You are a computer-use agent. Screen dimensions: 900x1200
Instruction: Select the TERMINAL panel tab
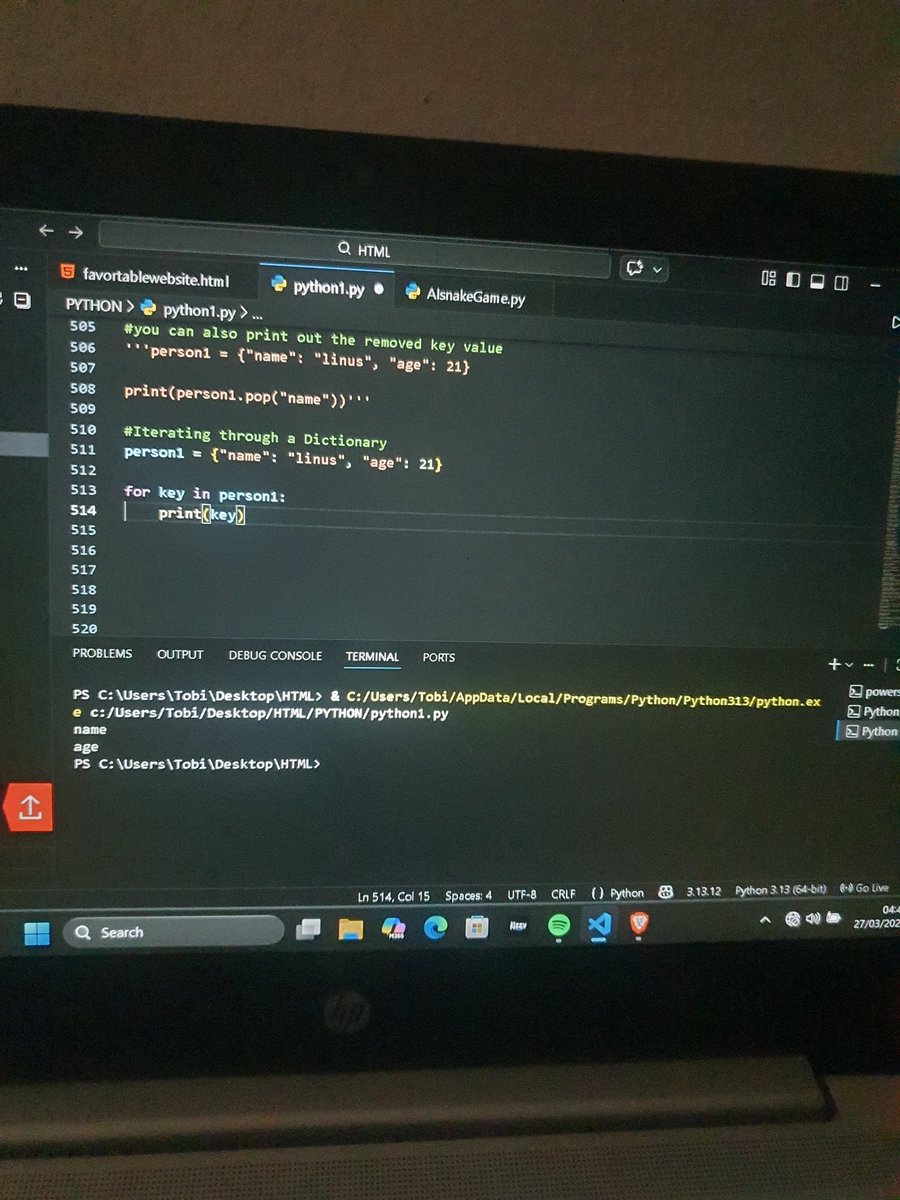coord(372,657)
